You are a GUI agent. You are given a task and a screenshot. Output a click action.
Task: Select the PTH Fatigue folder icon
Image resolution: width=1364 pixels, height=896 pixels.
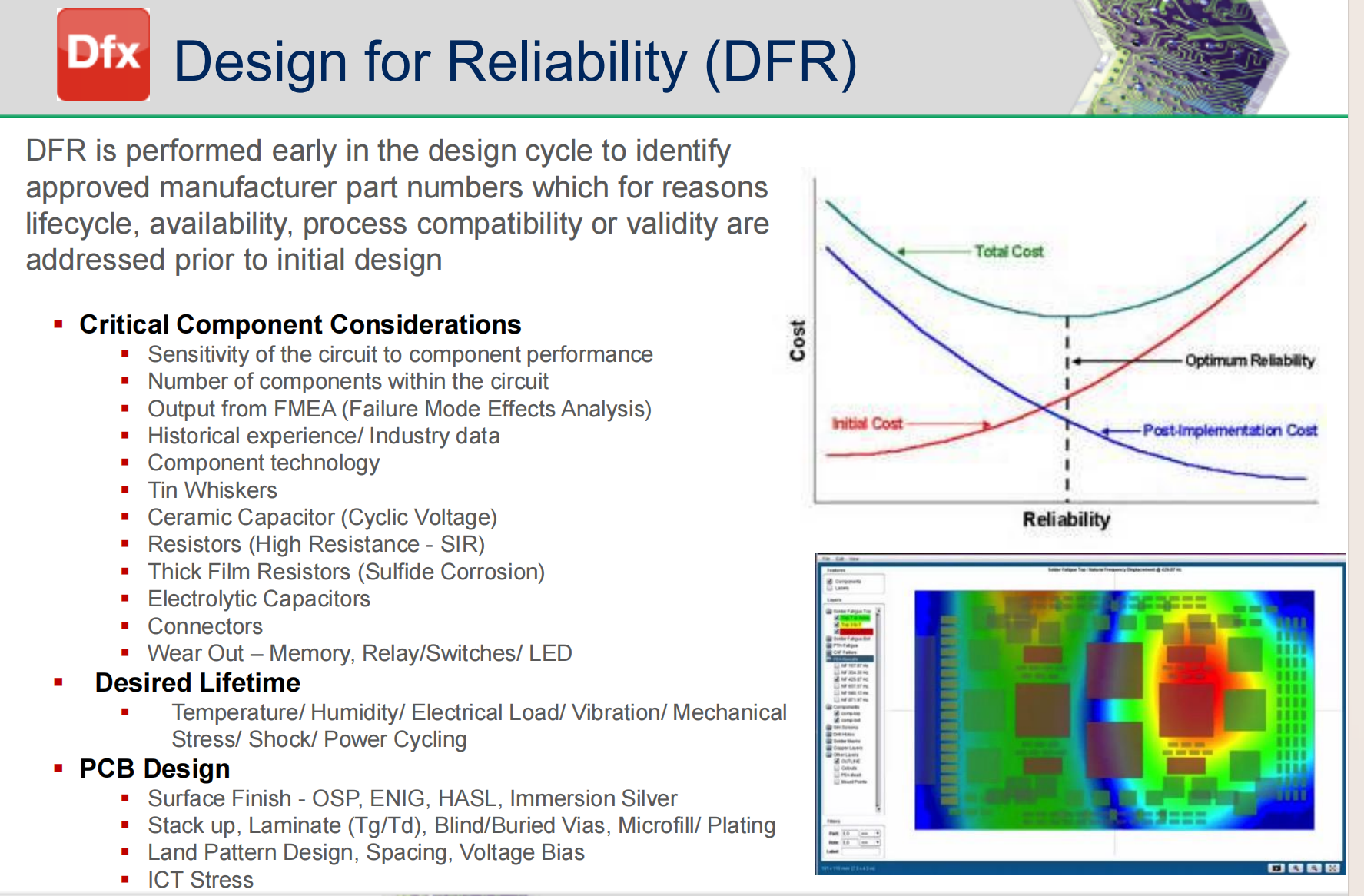[829, 645]
